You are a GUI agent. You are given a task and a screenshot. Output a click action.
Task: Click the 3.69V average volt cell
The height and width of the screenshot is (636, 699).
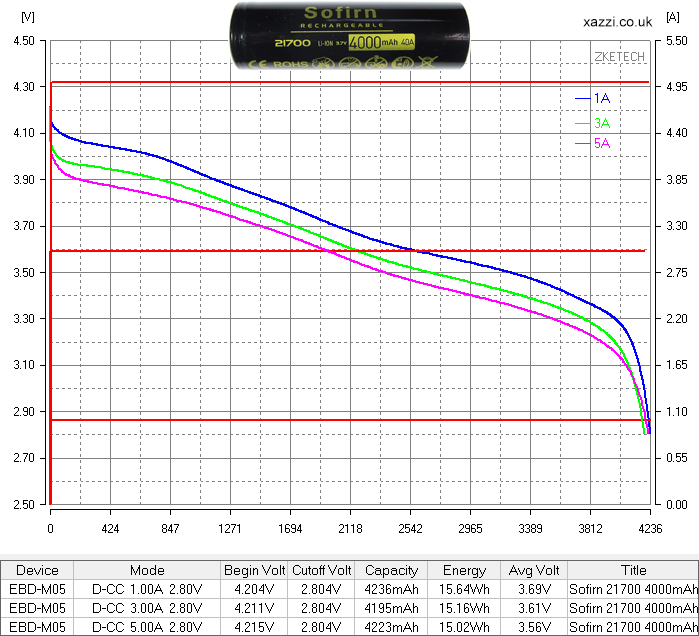[x=534, y=589]
